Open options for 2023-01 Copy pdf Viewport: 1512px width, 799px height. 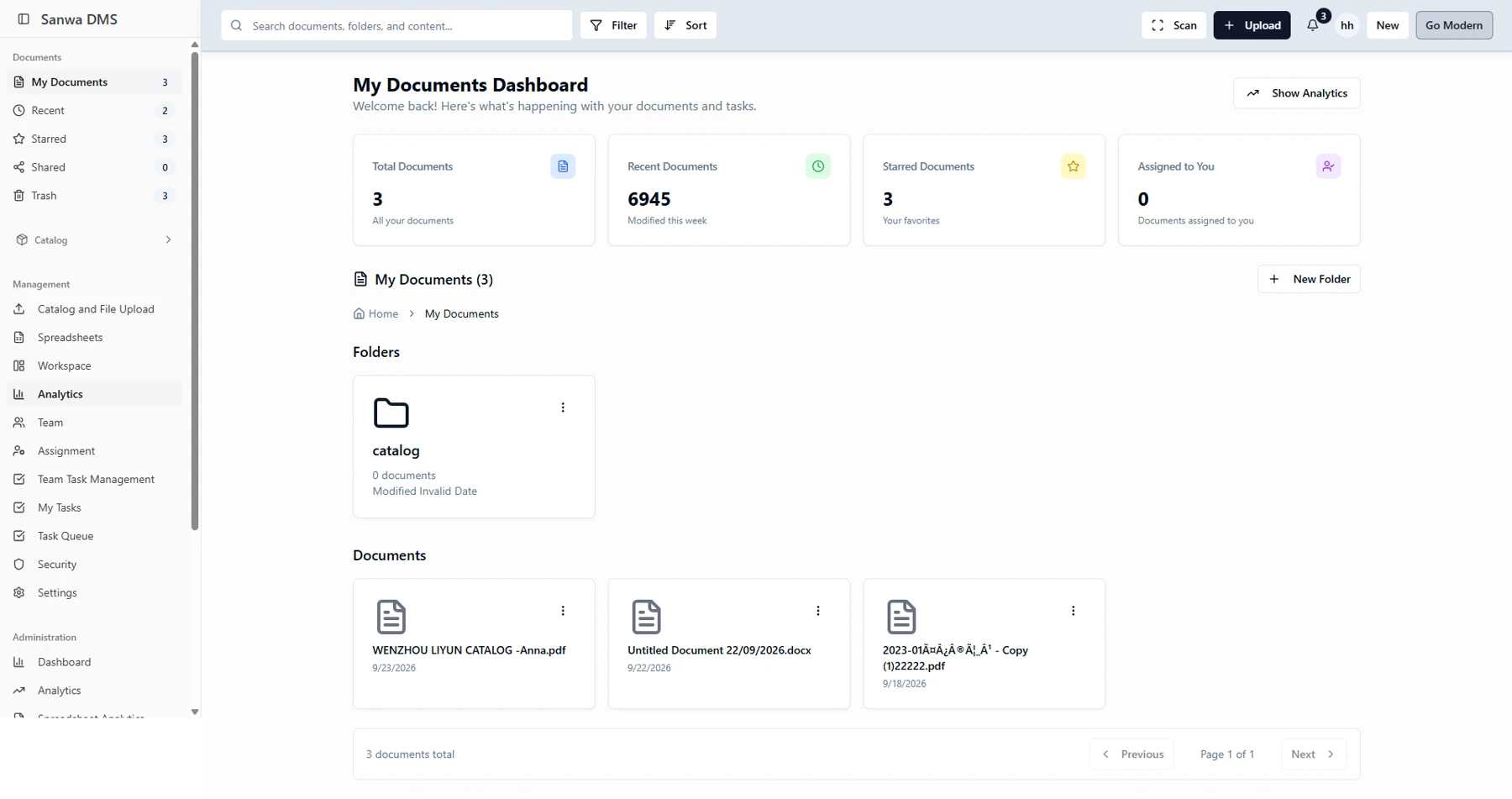click(x=1073, y=611)
